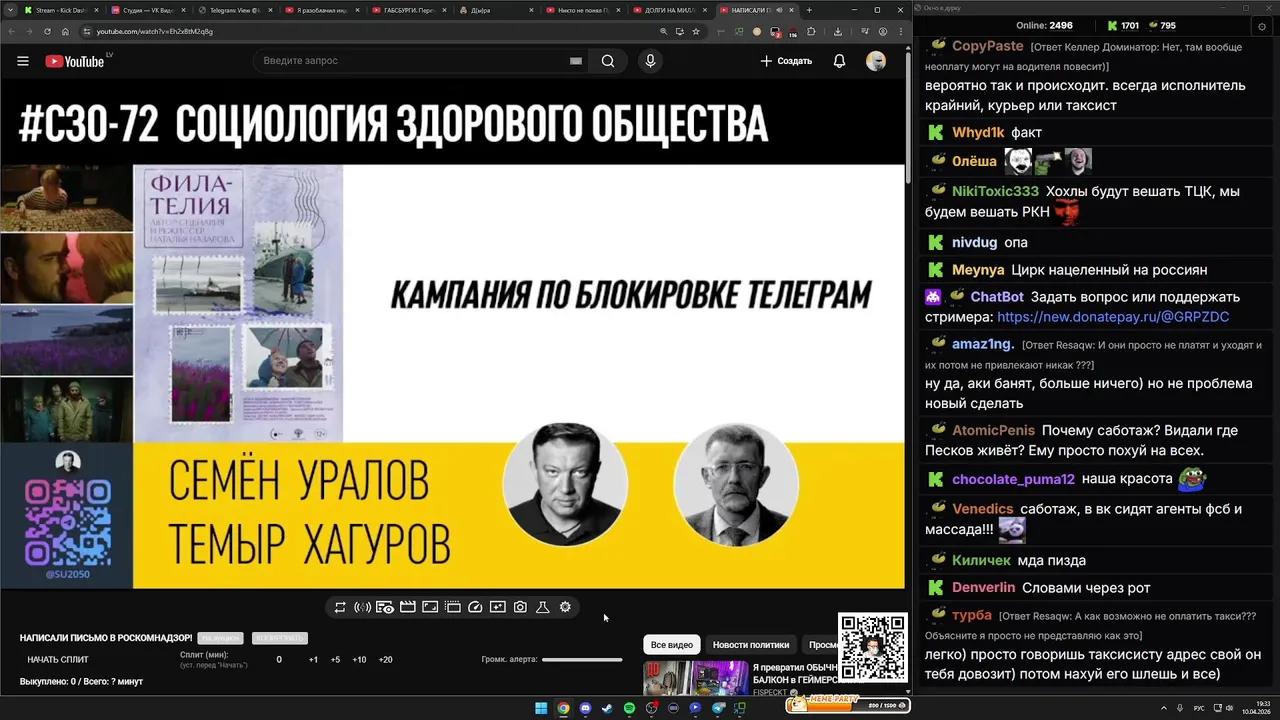Image resolution: width=1280 pixels, height=720 pixels.
Task: Click the Online: 2496 viewer counter
Action: click(x=1044, y=25)
